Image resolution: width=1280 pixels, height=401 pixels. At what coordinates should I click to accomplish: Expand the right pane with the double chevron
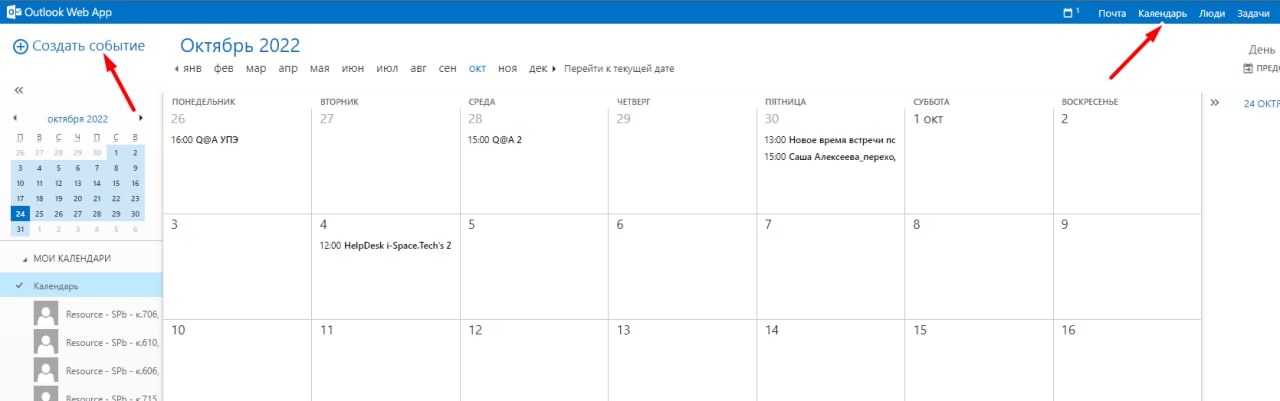(1215, 102)
